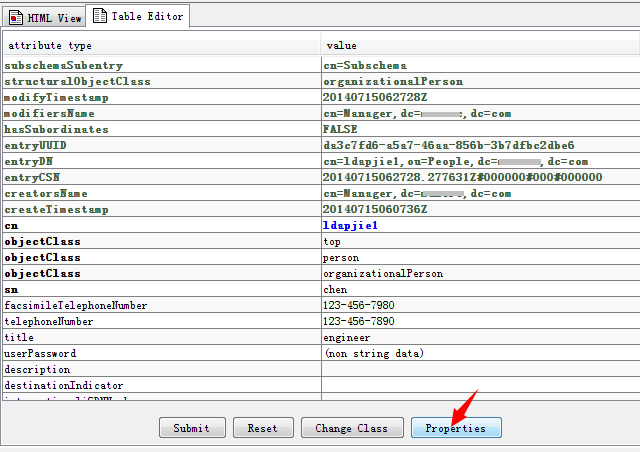Edit the sn value 'chen'
Screen dimensions: 640x452
[x=335, y=290]
